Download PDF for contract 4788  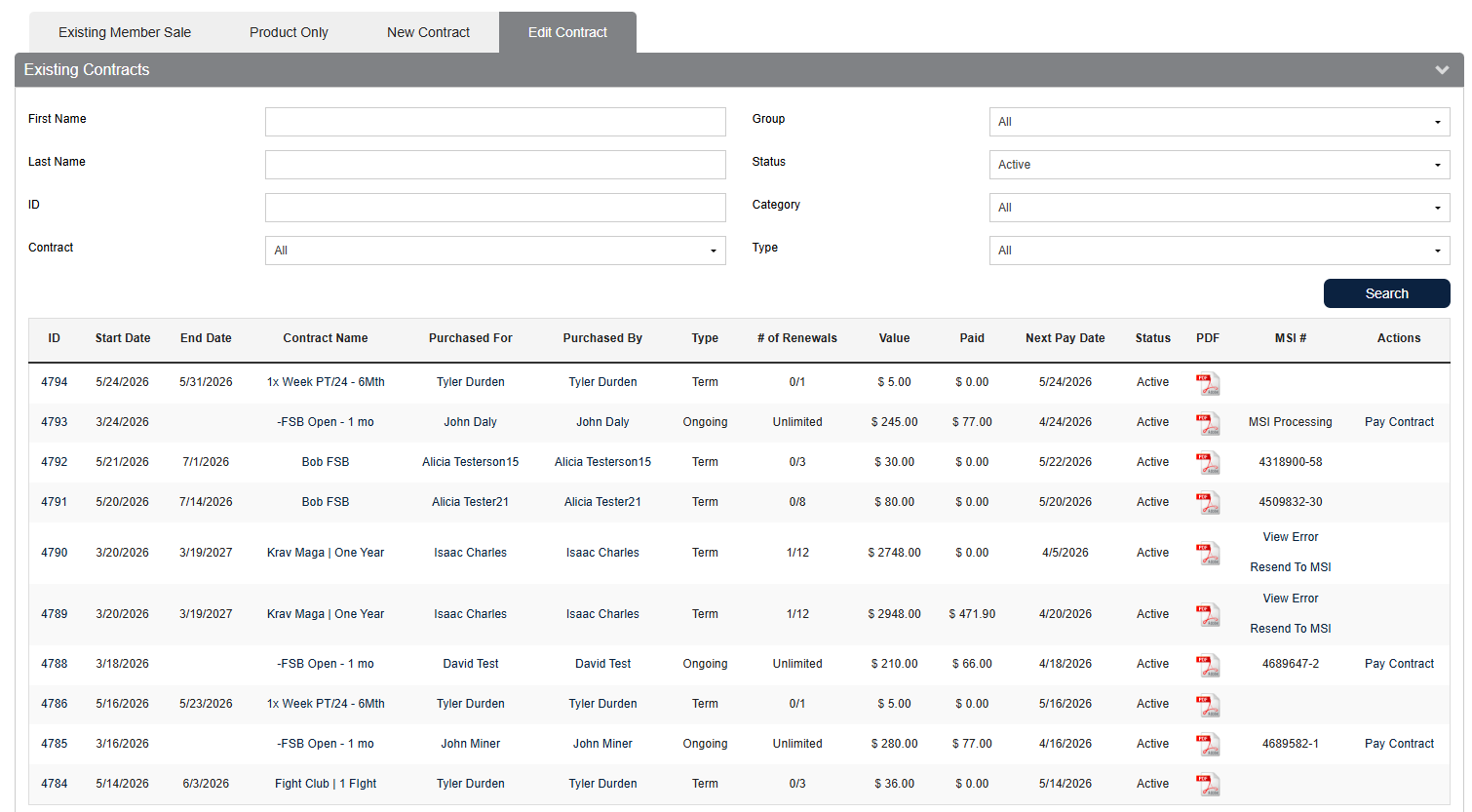click(x=1208, y=665)
